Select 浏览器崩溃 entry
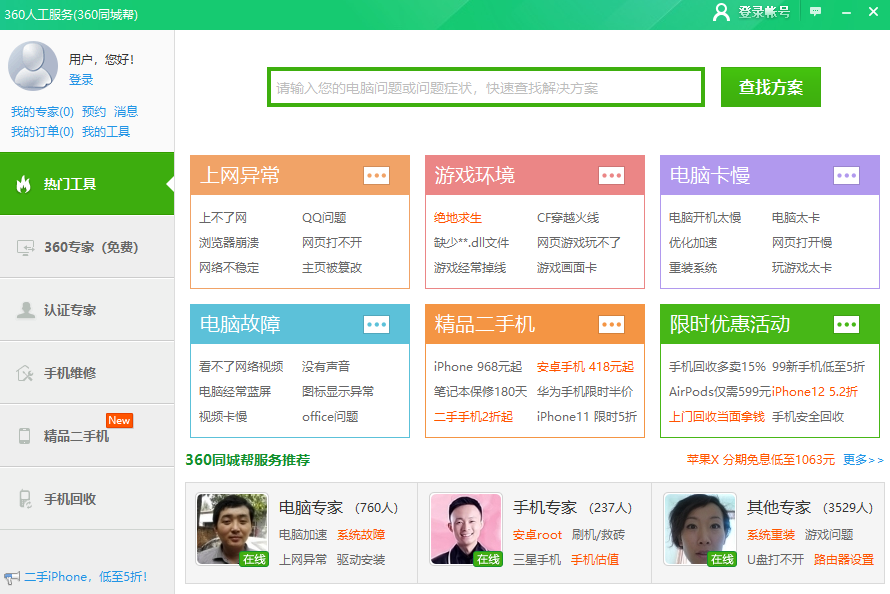This screenshot has height=594, width=890. 229,243
